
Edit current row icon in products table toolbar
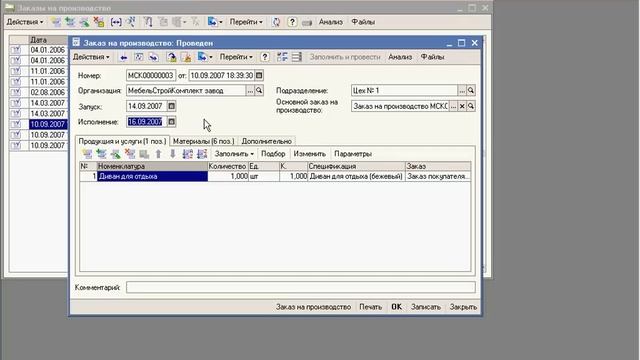pos(116,154)
